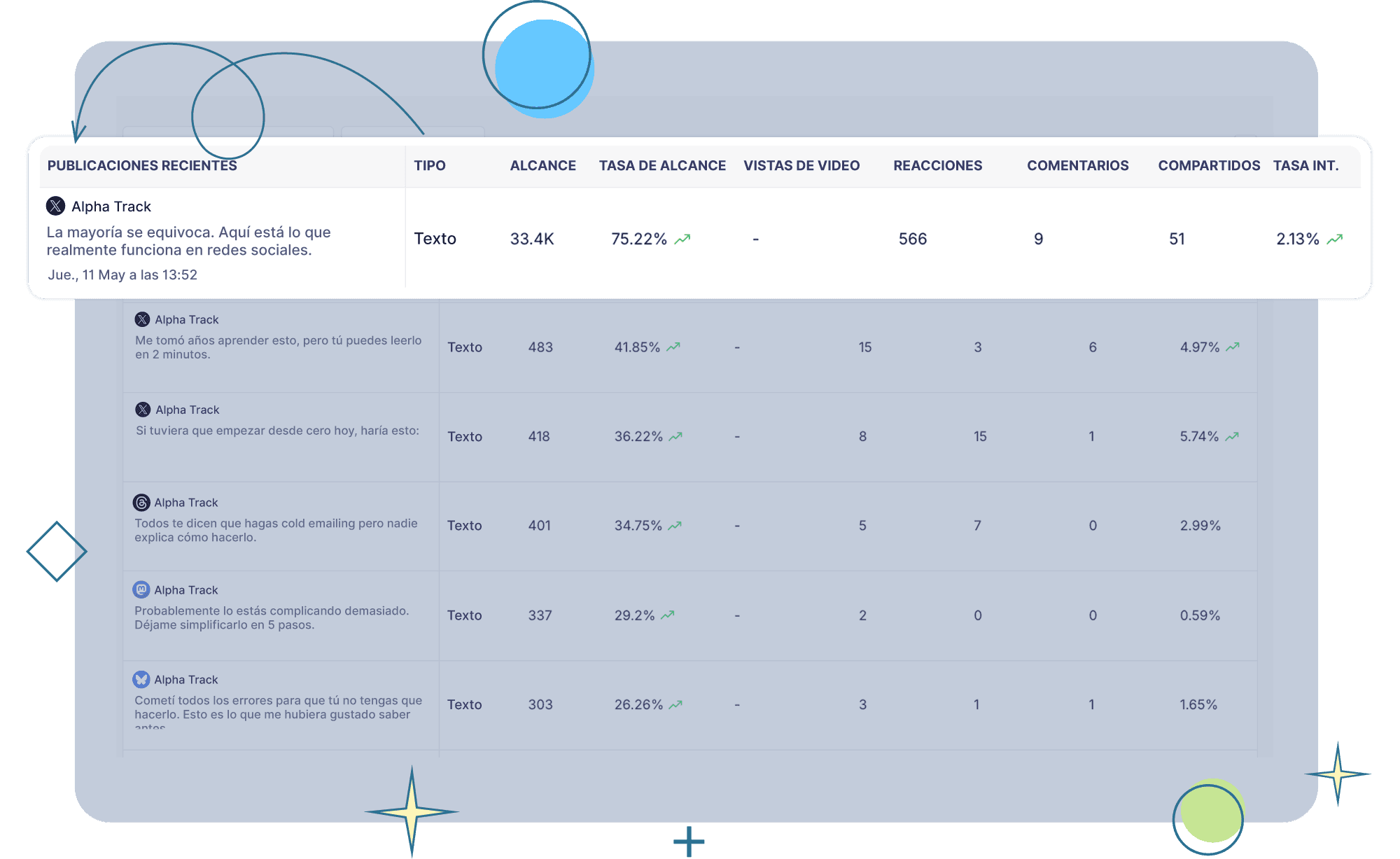Click the Mastodon icon on 'Probablemente' post
The width and height of the screenshot is (1400, 859).
tap(141, 589)
